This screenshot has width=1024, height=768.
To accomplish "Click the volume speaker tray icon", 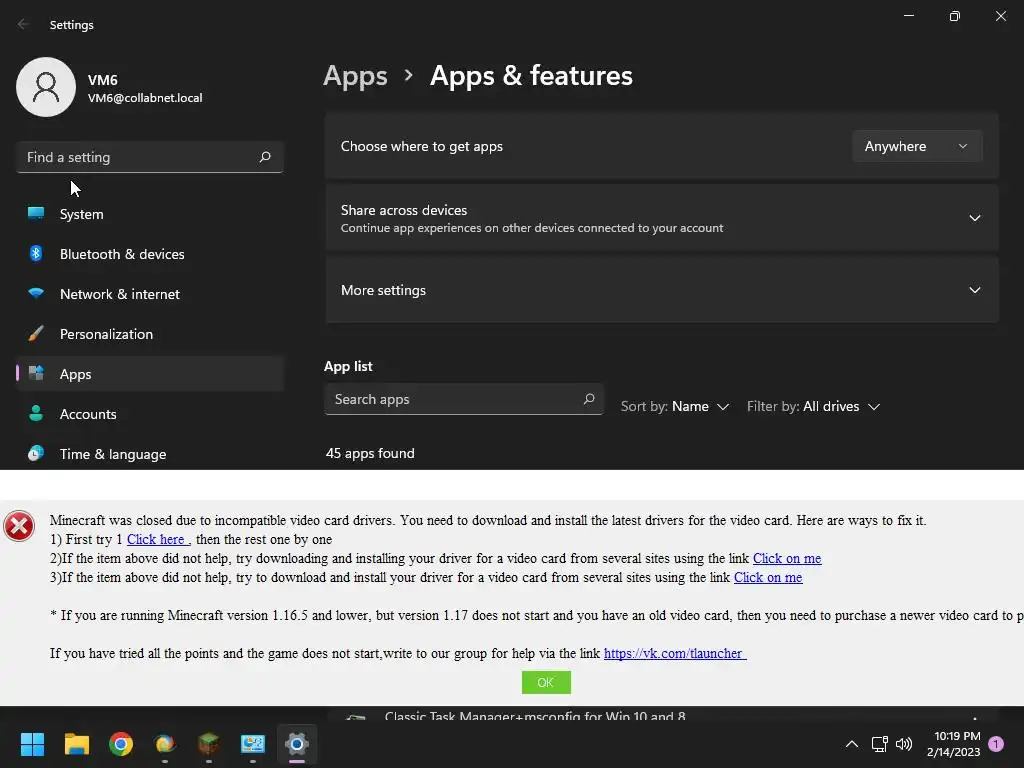I will [x=904, y=744].
